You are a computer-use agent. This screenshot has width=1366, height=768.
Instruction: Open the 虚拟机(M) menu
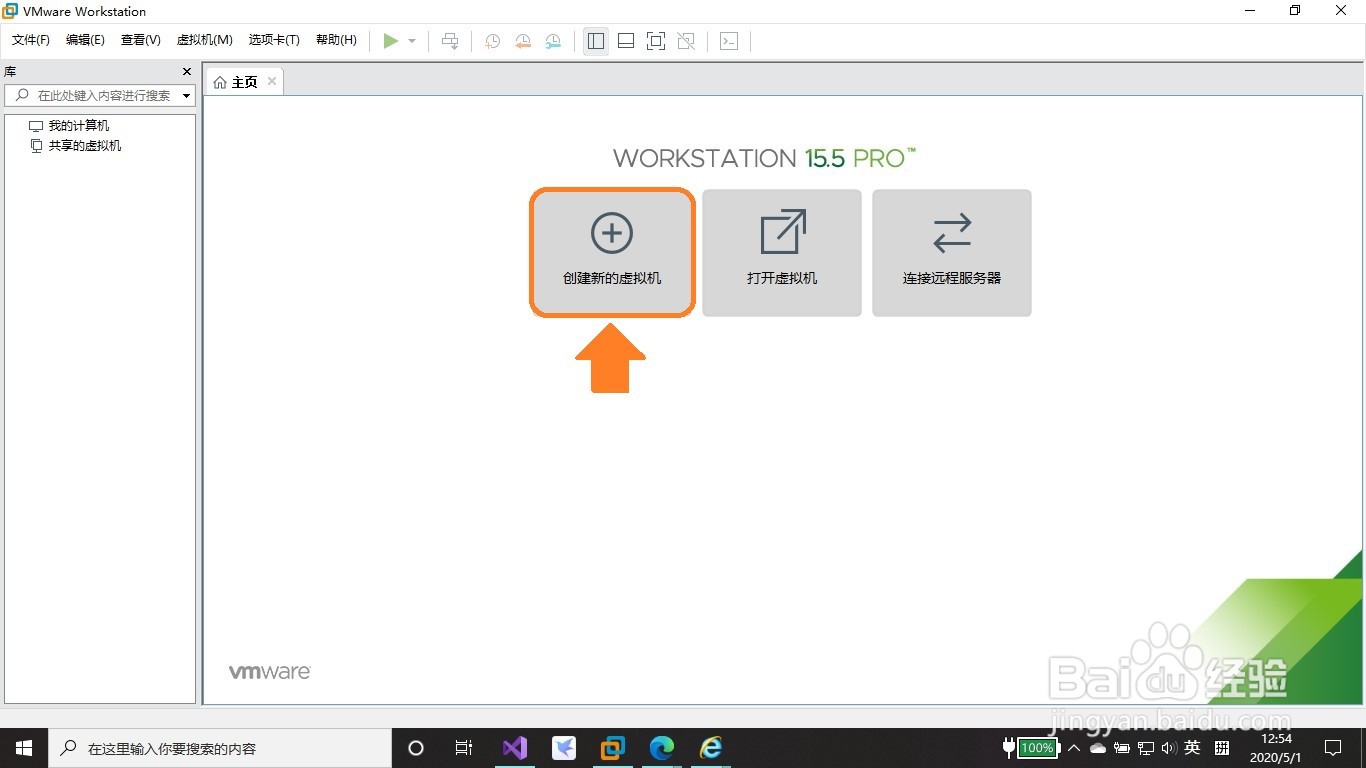(x=205, y=40)
